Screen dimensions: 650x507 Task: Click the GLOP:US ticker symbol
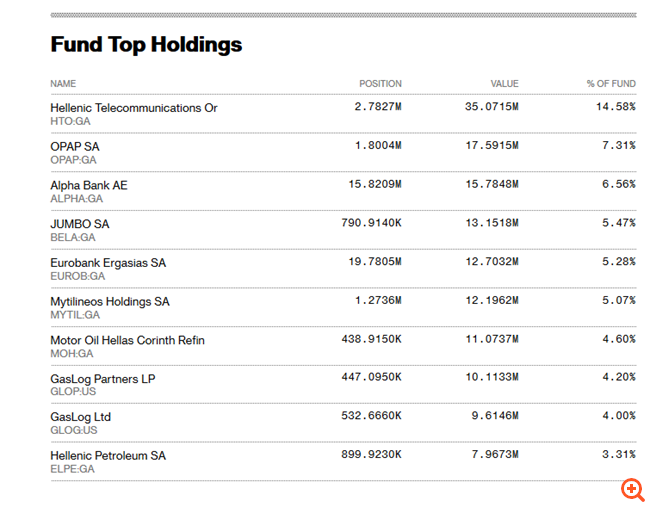74,392
